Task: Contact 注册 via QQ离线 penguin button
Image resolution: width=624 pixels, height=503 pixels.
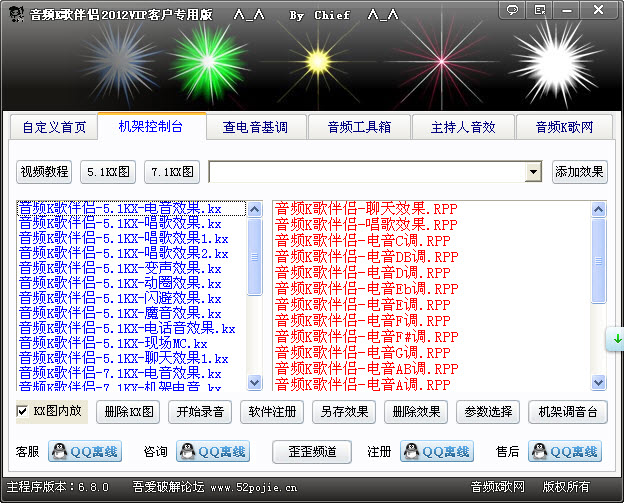Action: 437,451
